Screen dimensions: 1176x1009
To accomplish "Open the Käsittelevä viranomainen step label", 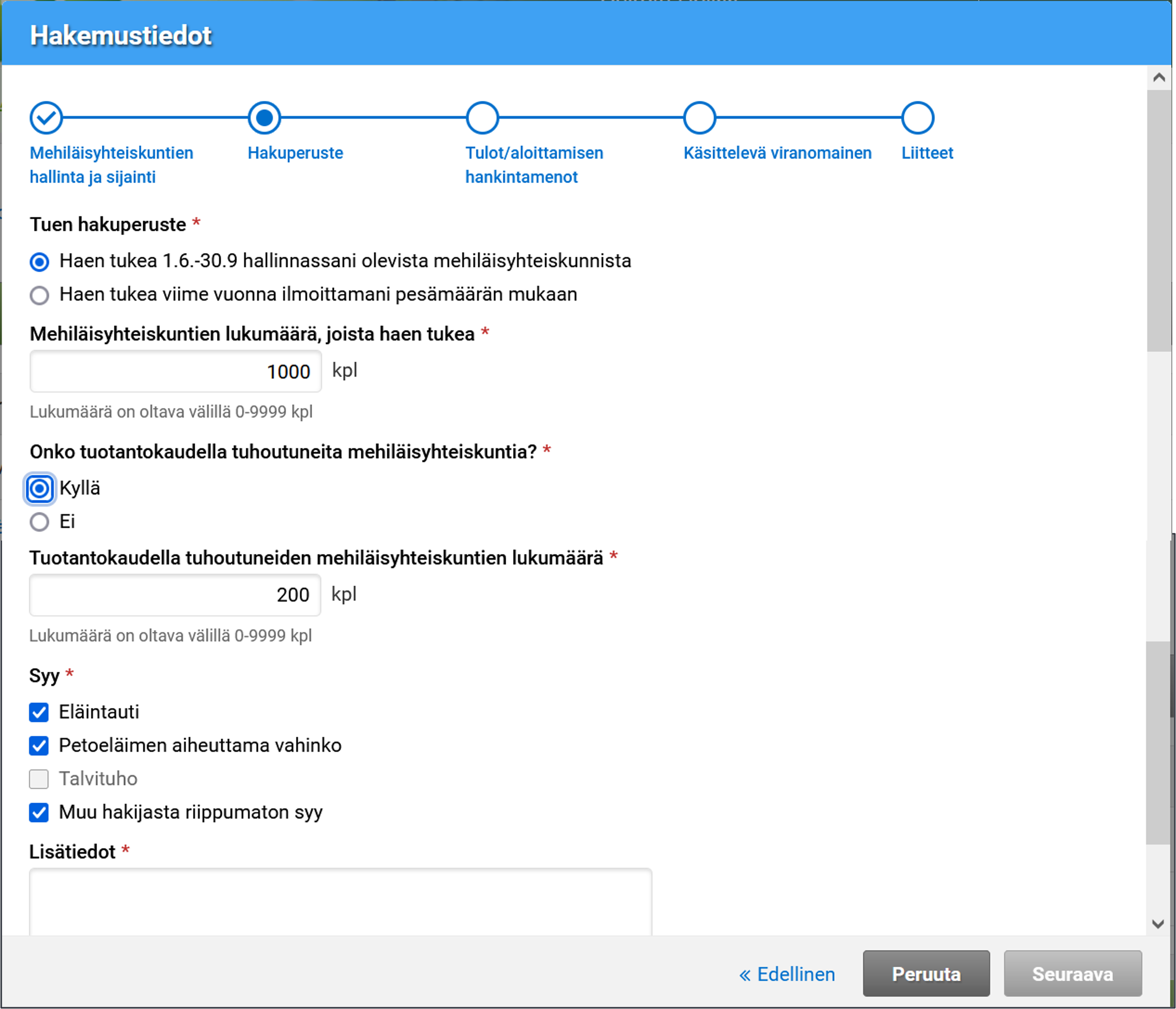I will tap(777, 153).
